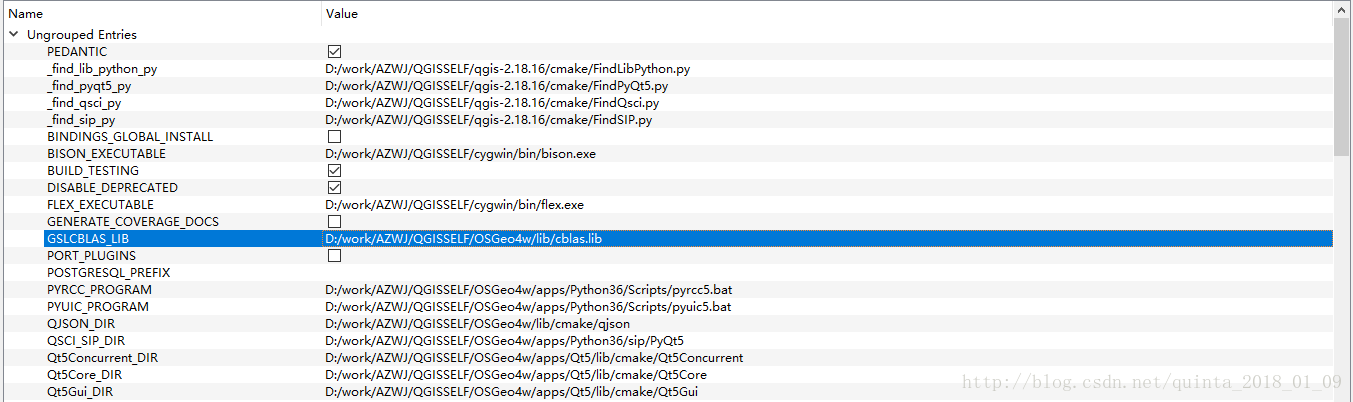Select the Qt5Gui_DIR entry name
1353x402 pixels.
coord(80,392)
